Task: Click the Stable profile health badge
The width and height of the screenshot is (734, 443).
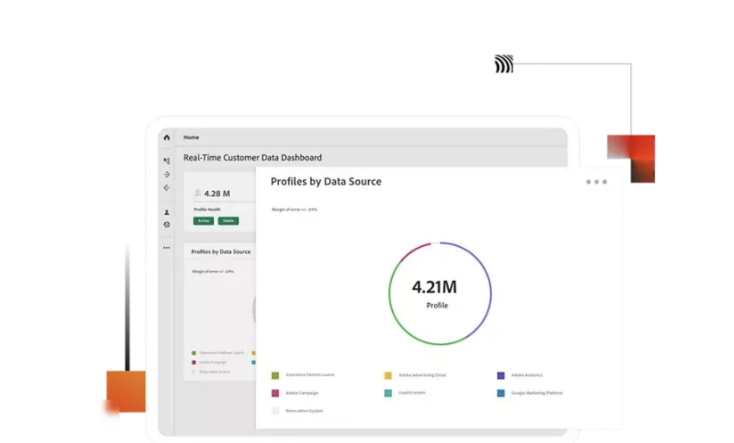Action: coord(228,220)
